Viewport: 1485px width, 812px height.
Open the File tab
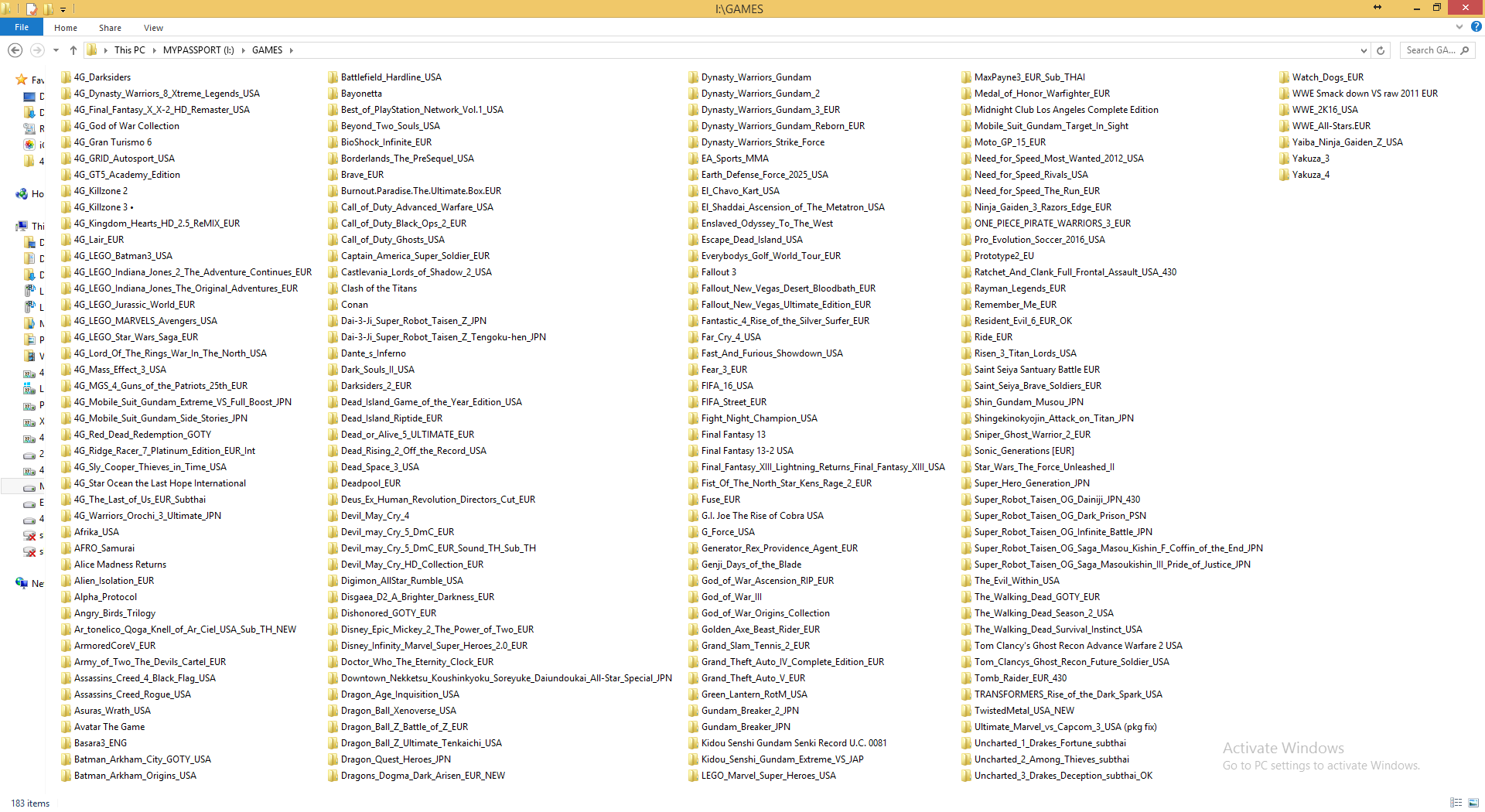coord(22,27)
